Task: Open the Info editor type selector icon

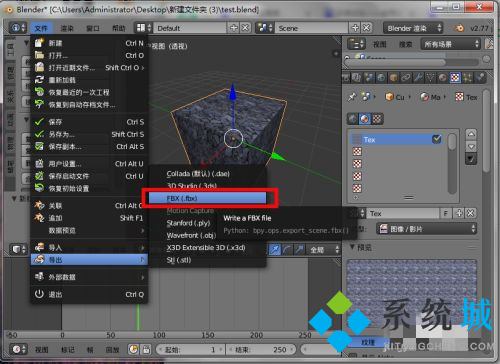Action: [x=17, y=28]
